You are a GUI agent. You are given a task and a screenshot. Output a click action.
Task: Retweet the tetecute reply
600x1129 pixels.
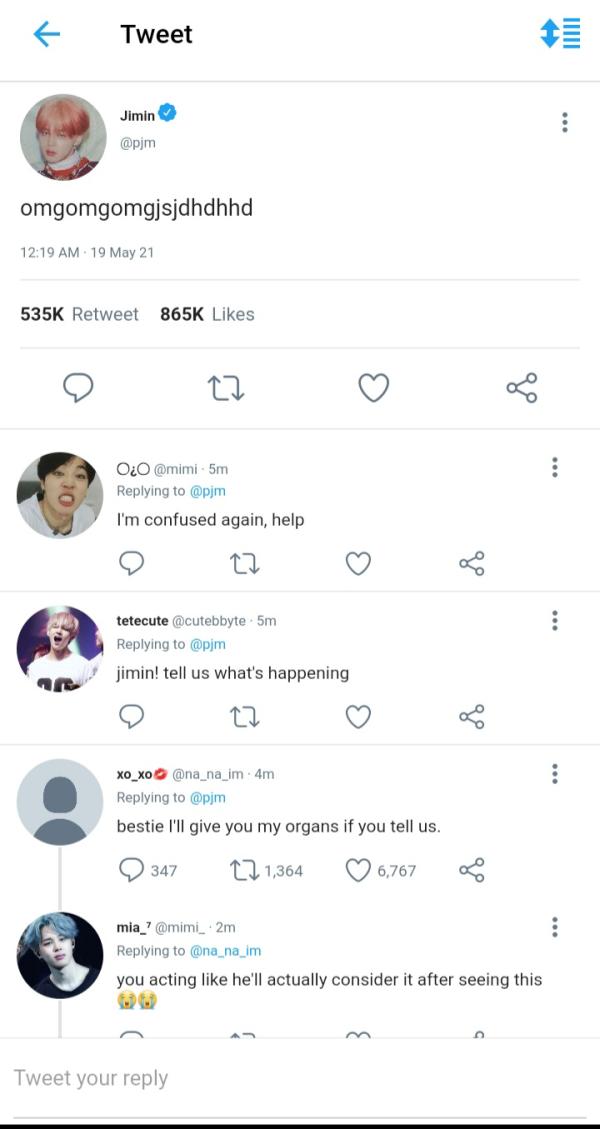[245, 717]
